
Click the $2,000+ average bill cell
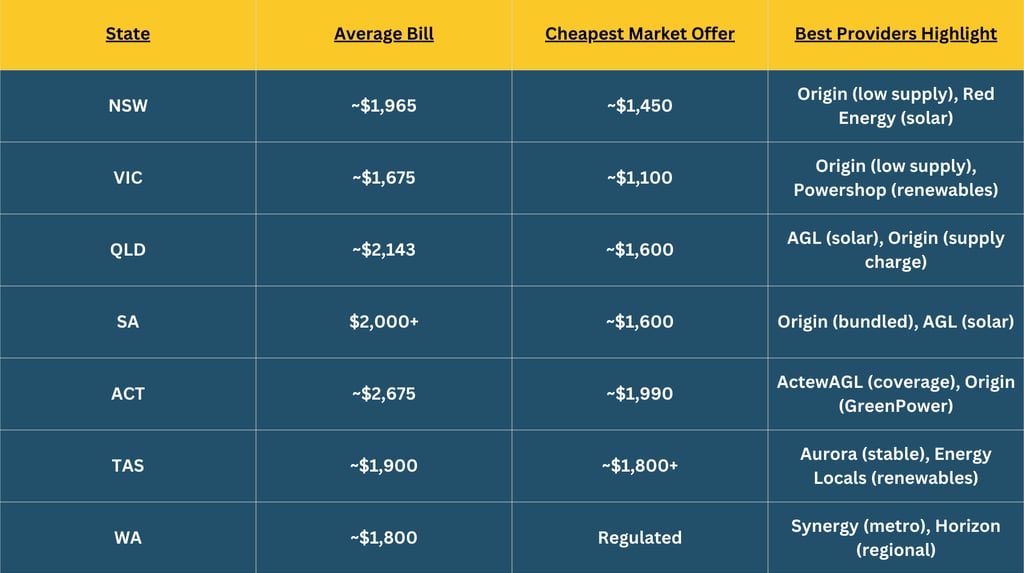click(x=384, y=321)
